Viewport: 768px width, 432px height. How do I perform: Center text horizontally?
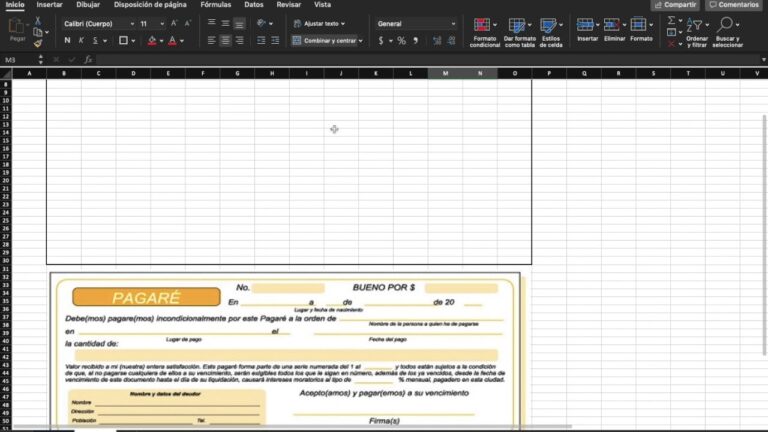(x=225, y=40)
